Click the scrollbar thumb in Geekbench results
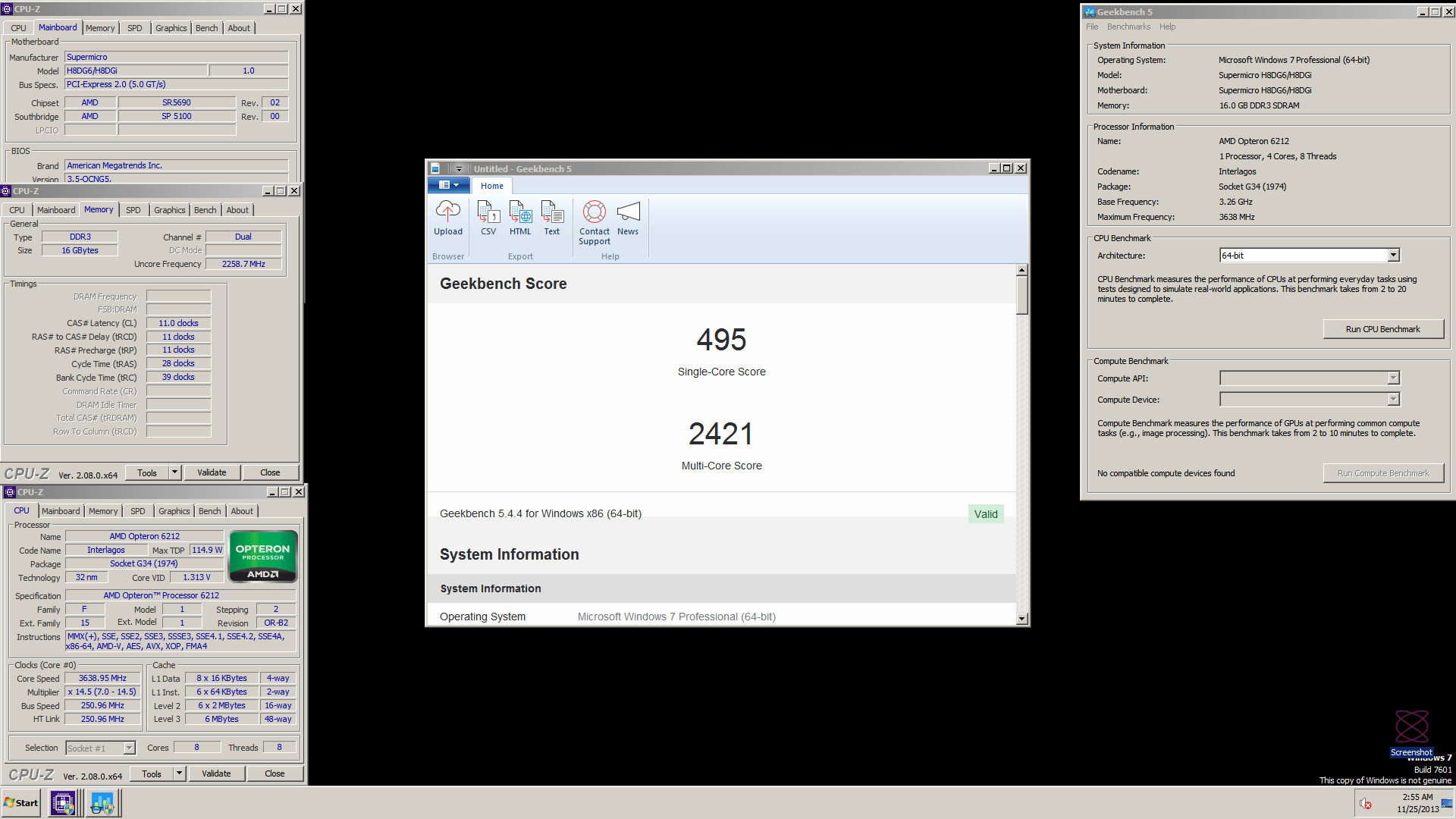This screenshot has width=1456, height=819. [1022, 295]
